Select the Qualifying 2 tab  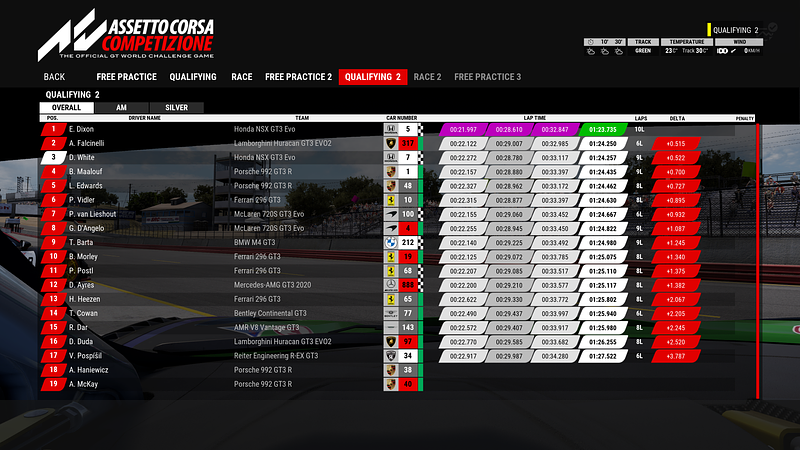click(x=373, y=77)
